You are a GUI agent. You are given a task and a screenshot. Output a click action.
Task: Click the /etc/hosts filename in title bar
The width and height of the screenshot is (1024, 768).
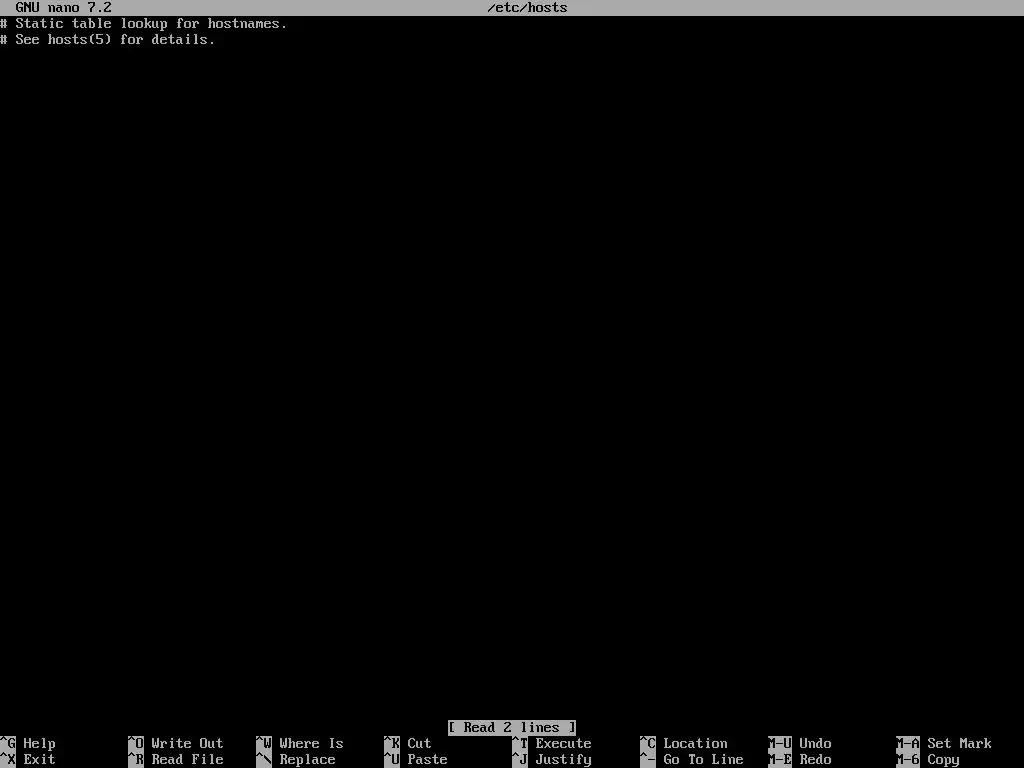click(528, 8)
